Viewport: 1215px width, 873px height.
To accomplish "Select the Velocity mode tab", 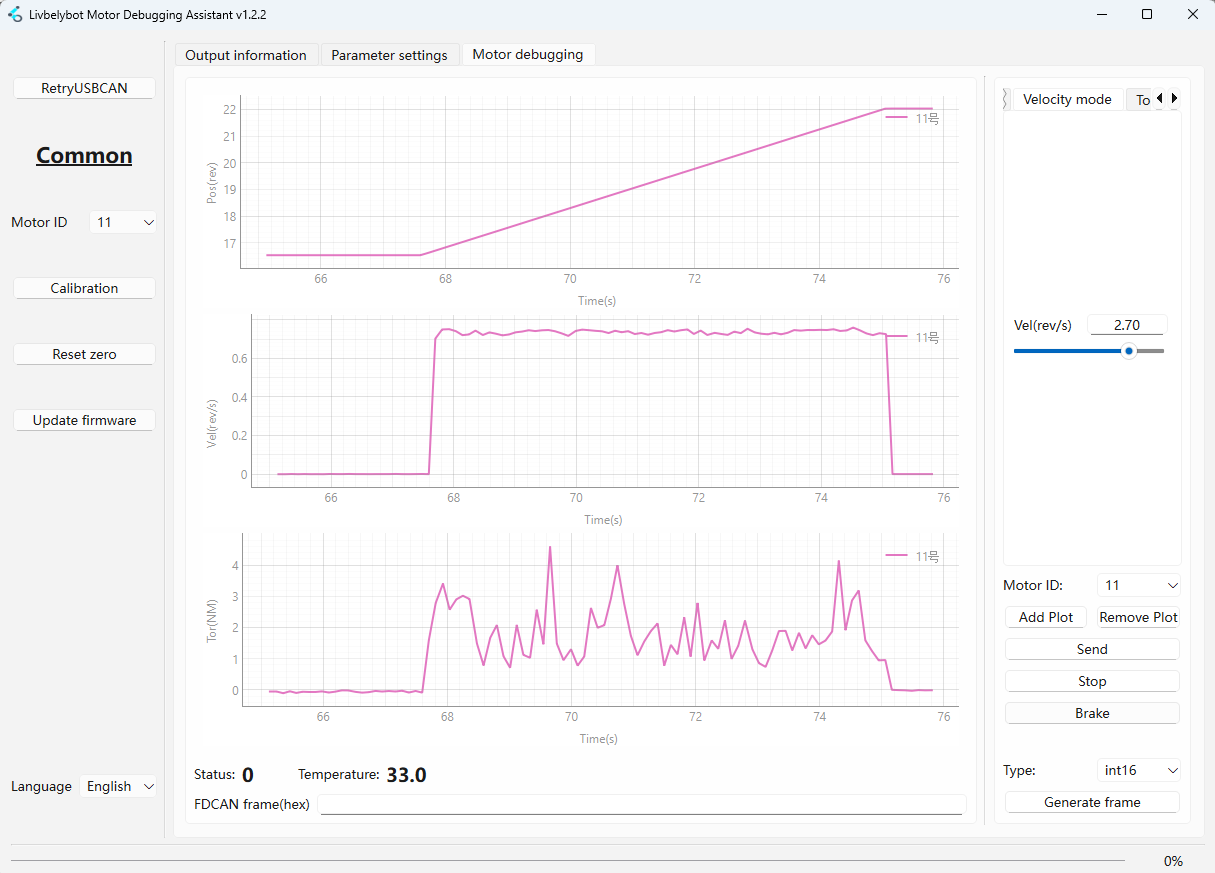I will point(1067,99).
